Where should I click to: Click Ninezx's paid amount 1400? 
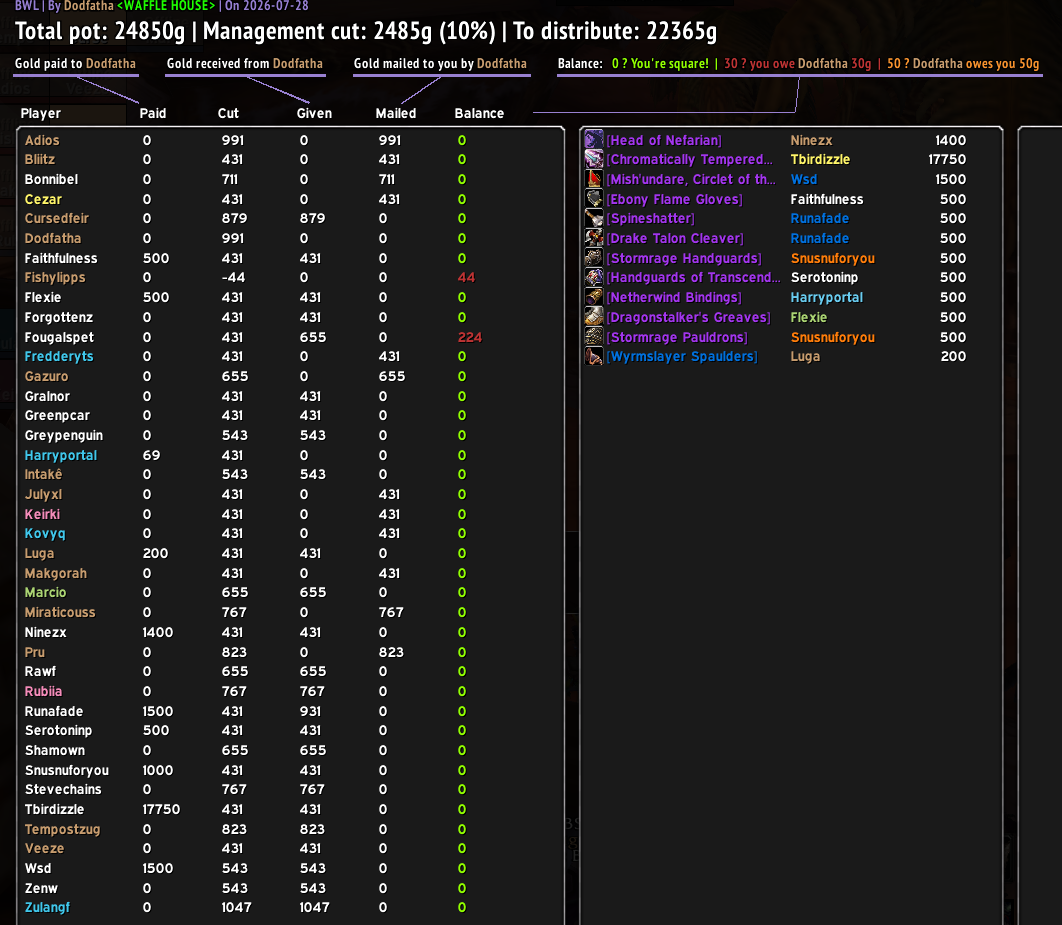[158, 632]
